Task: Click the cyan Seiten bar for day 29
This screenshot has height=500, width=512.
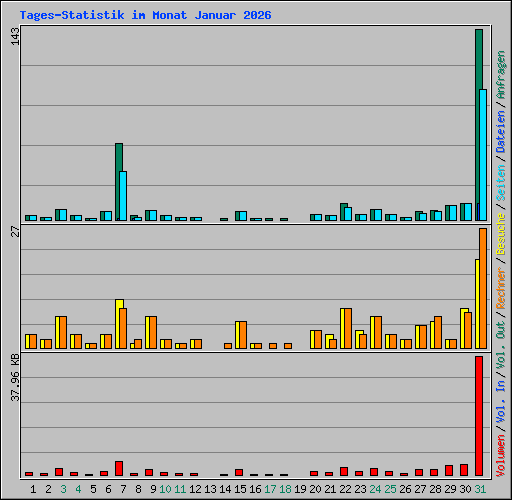Action: (453, 213)
